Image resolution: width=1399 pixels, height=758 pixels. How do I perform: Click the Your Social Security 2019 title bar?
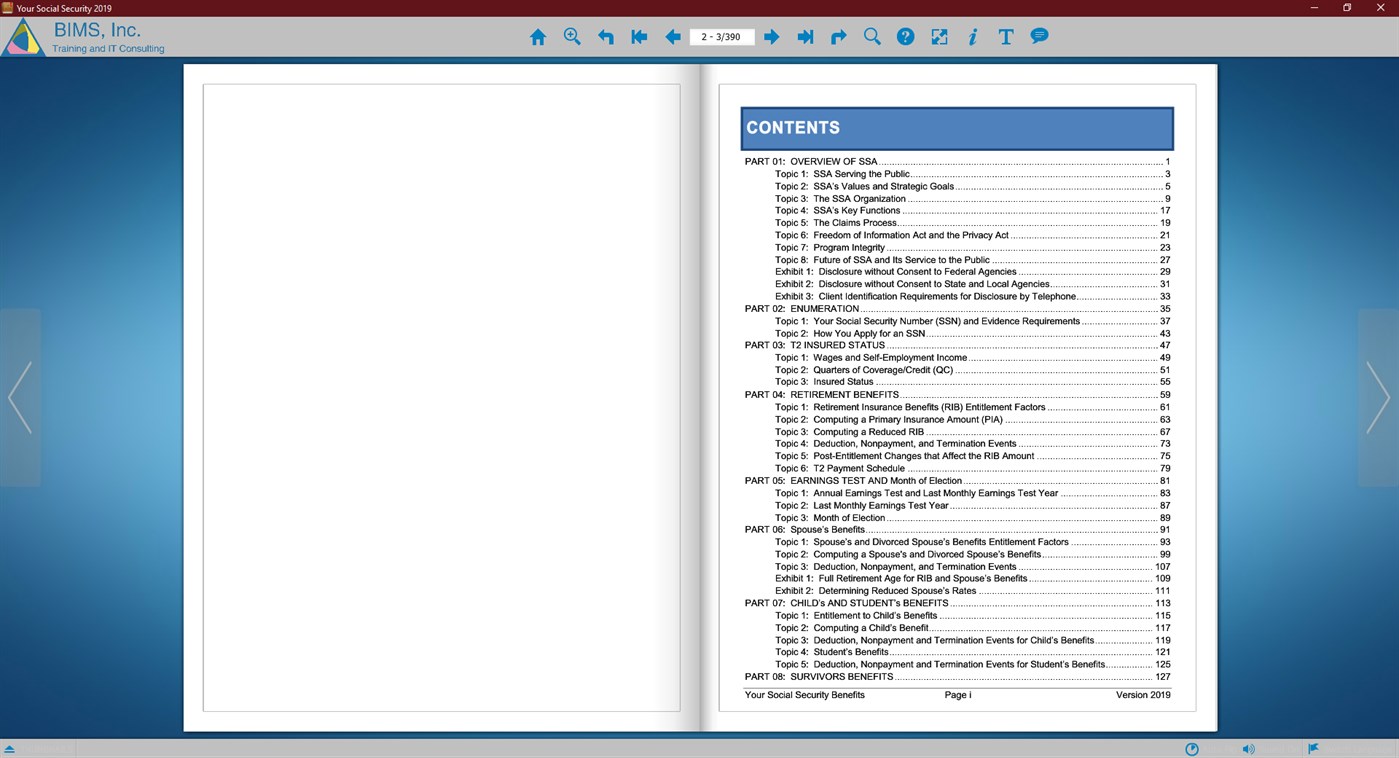(x=64, y=8)
